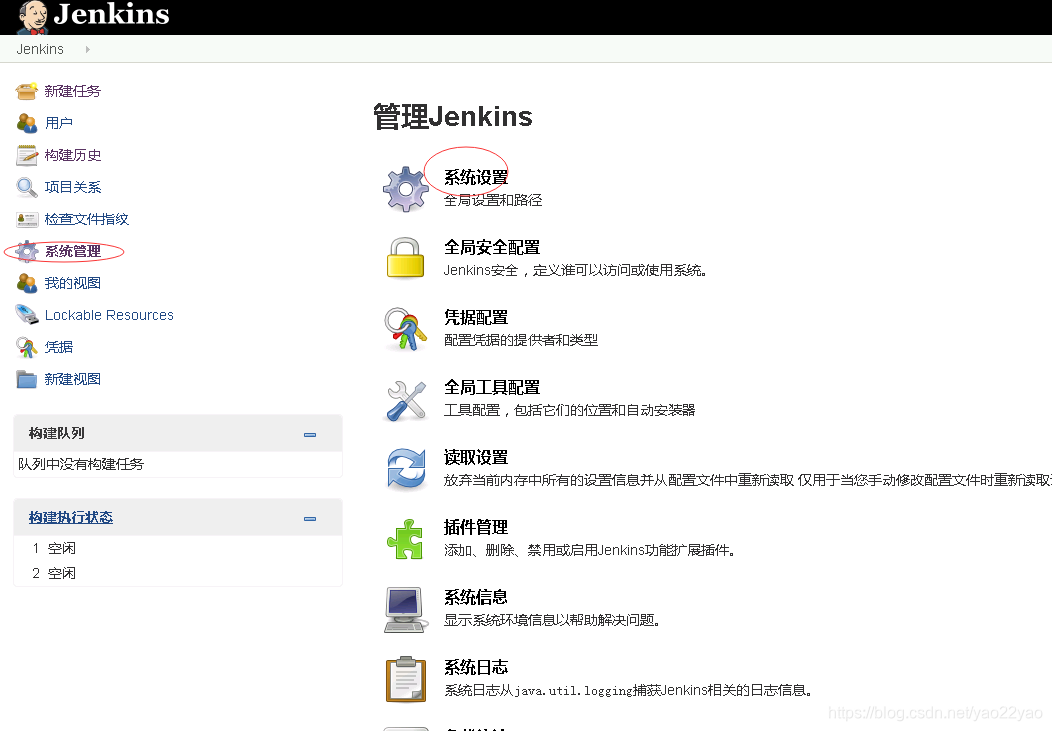Open the 系统日志 link
The image size is (1052, 731).
[x=476, y=667]
